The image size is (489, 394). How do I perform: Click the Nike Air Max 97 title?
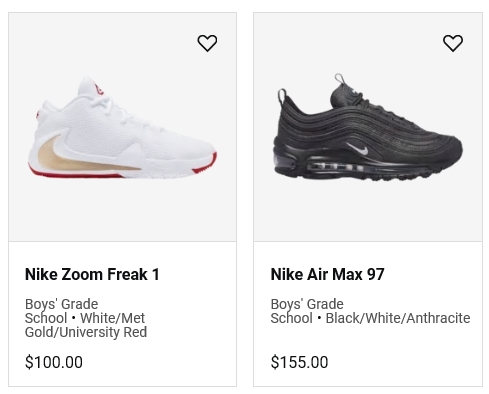pos(327,274)
